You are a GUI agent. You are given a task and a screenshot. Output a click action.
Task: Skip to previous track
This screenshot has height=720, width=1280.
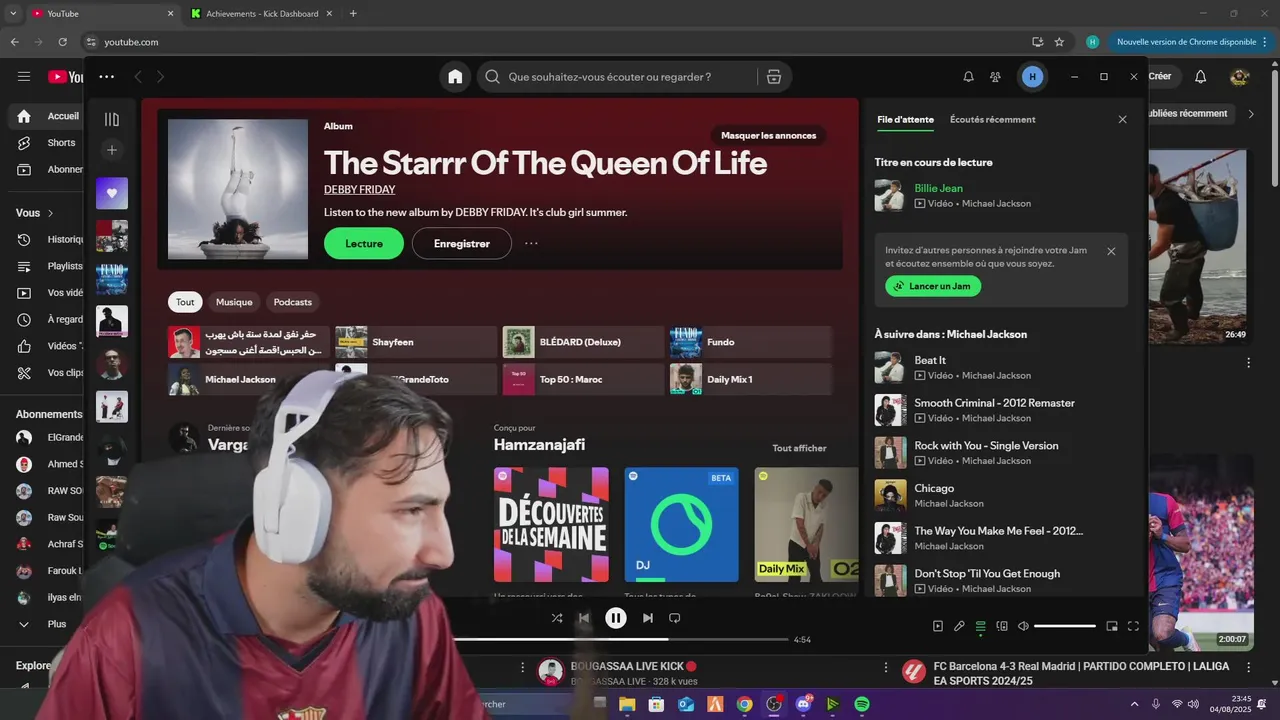coord(585,618)
